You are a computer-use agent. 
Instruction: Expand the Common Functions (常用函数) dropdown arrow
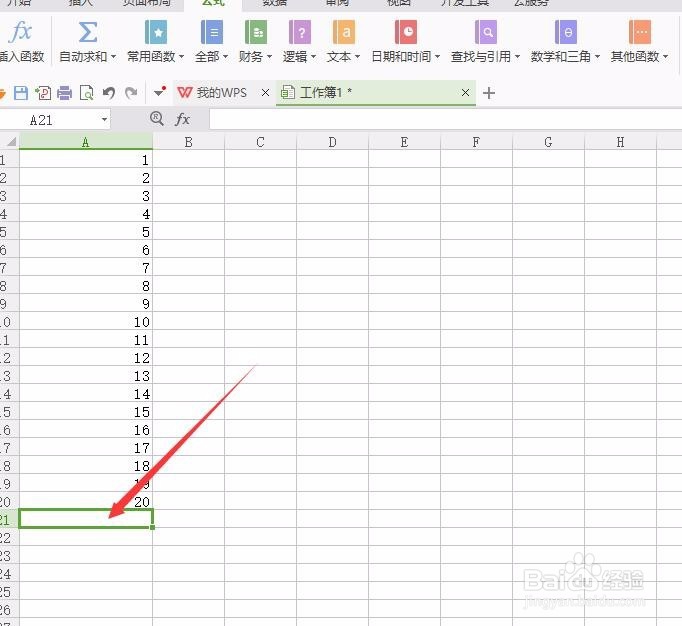pyautogui.click(x=182, y=57)
